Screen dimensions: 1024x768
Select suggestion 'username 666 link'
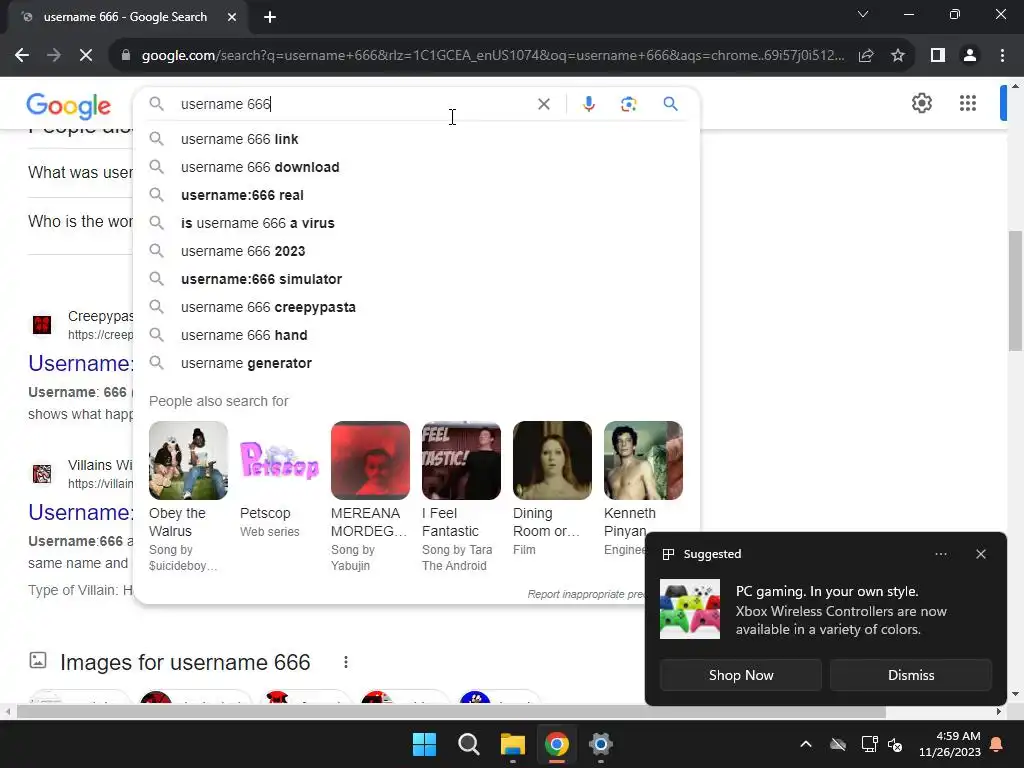point(417,139)
